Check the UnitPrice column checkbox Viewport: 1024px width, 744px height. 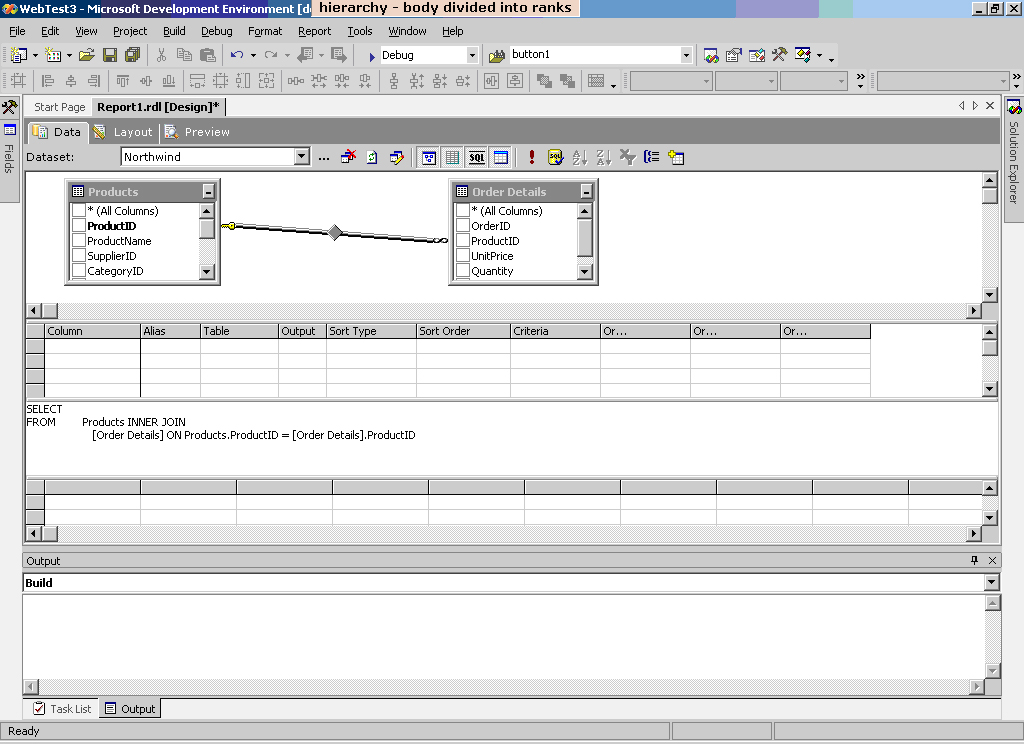[x=462, y=255]
